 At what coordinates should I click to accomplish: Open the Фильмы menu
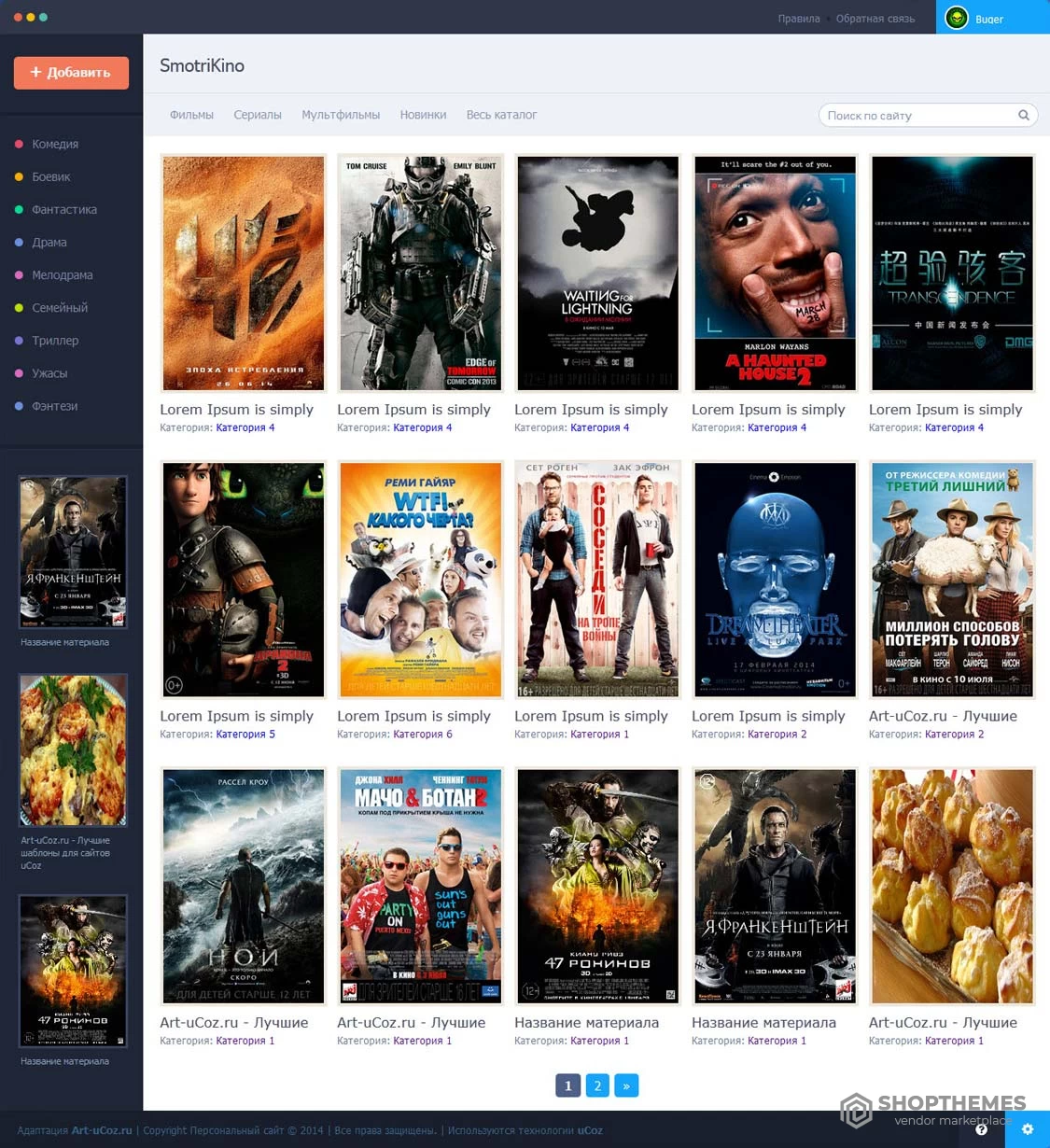(191, 115)
